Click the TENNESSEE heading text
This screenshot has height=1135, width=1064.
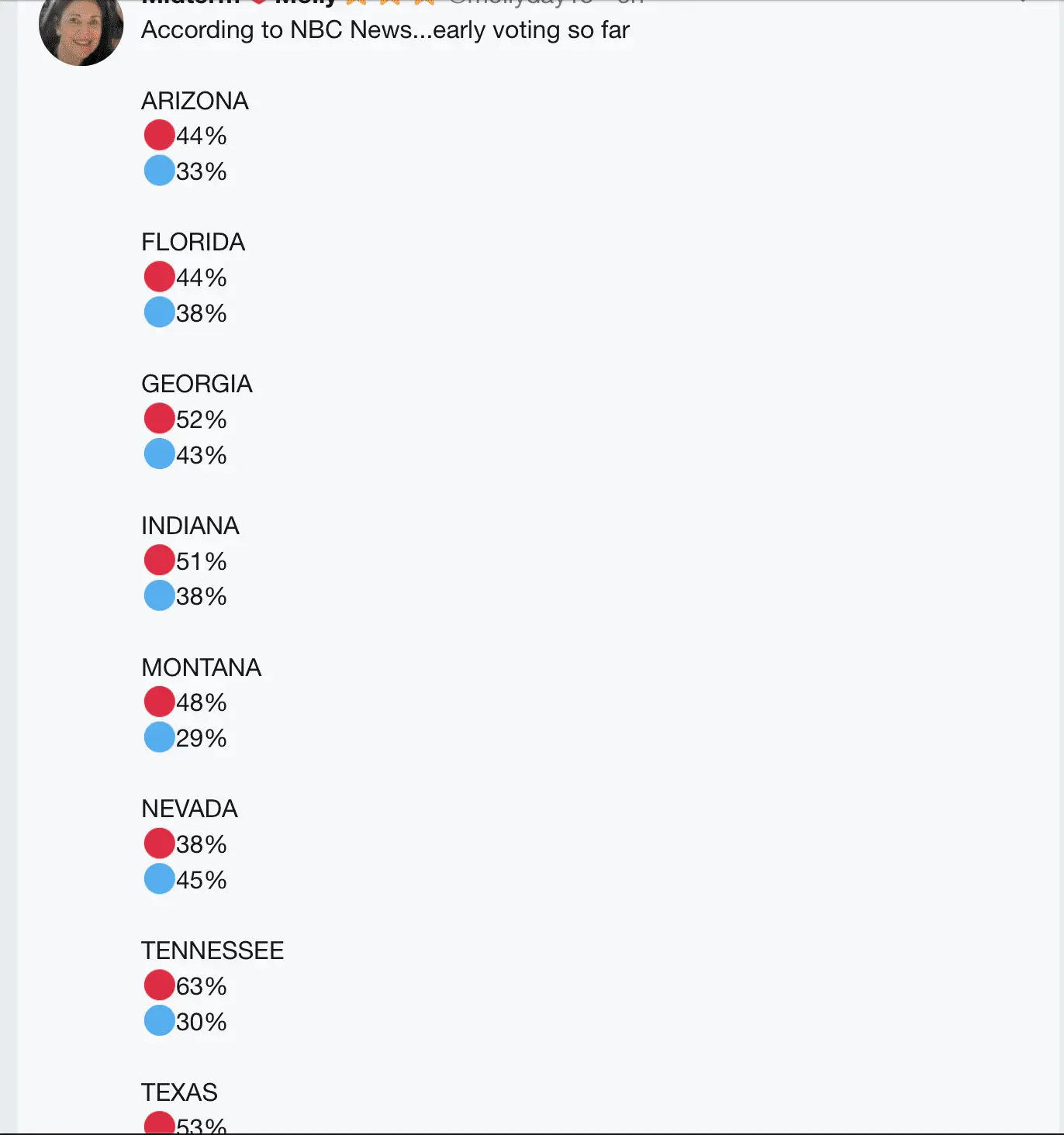(212, 950)
